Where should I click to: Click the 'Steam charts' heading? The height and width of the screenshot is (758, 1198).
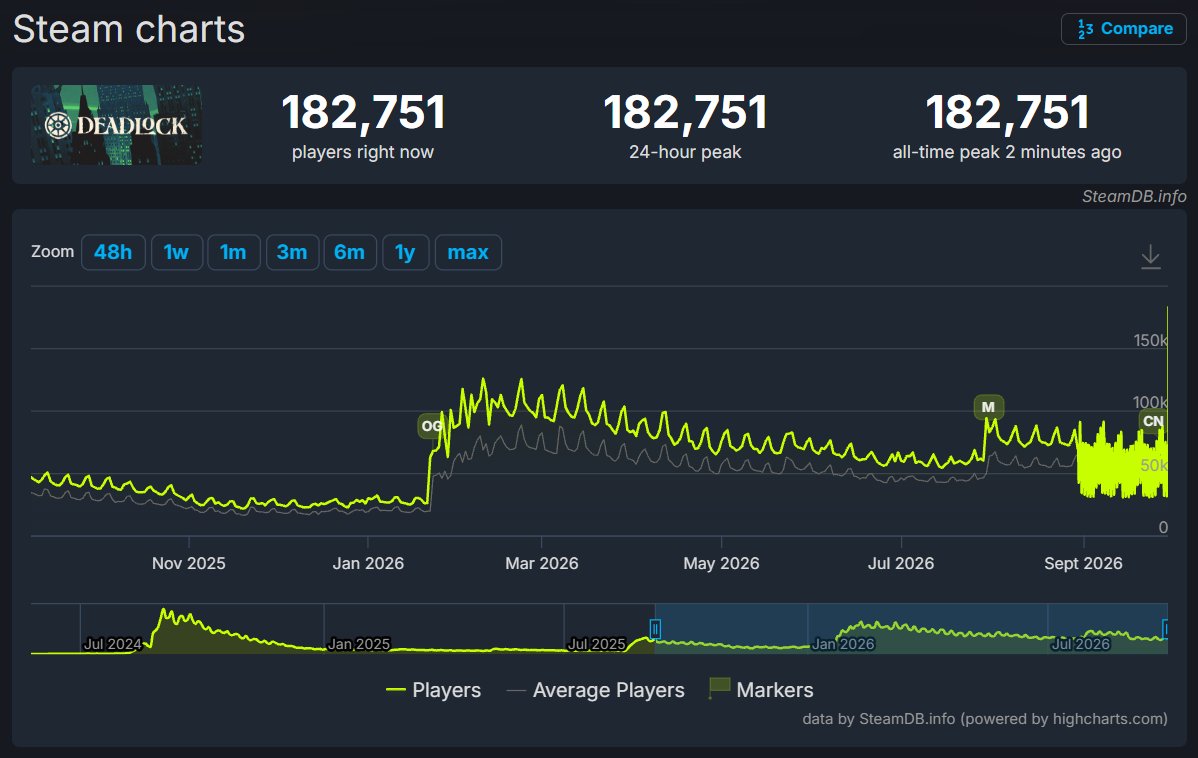[x=129, y=30]
